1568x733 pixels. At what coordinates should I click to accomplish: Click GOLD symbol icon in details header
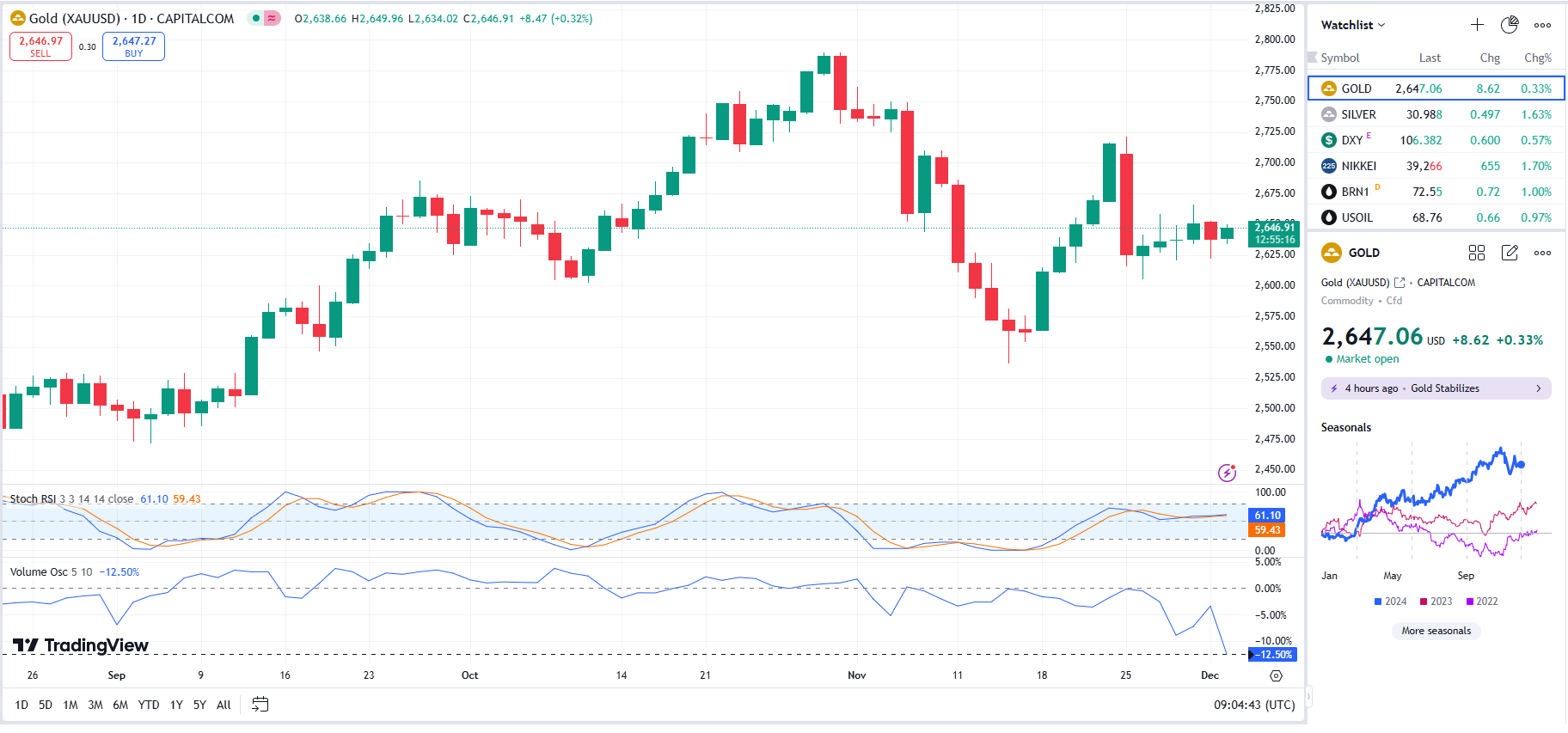pos(1331,253)
